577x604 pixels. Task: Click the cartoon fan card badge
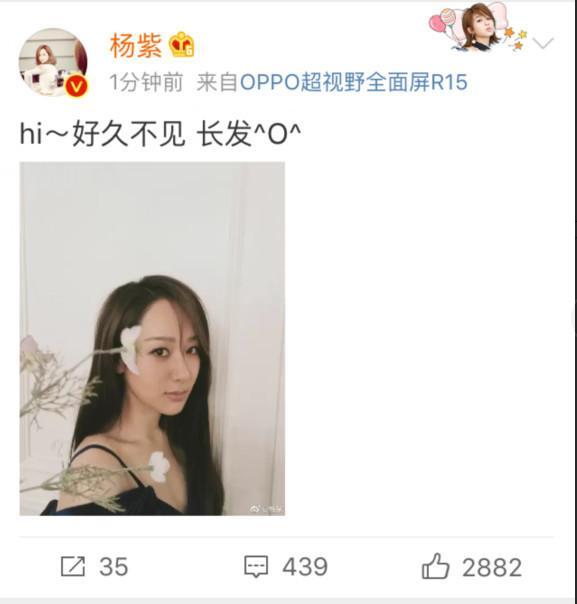[478, 27]
